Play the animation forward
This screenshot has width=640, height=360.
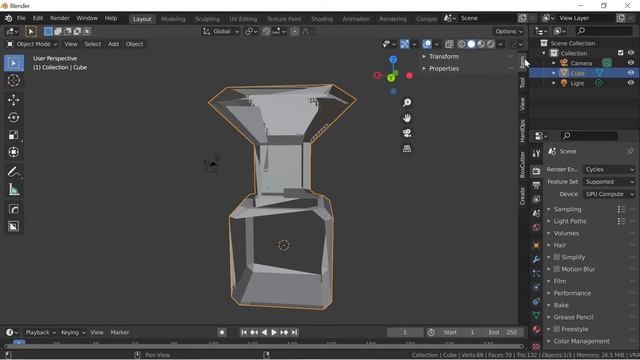click(x=274, y=332)
